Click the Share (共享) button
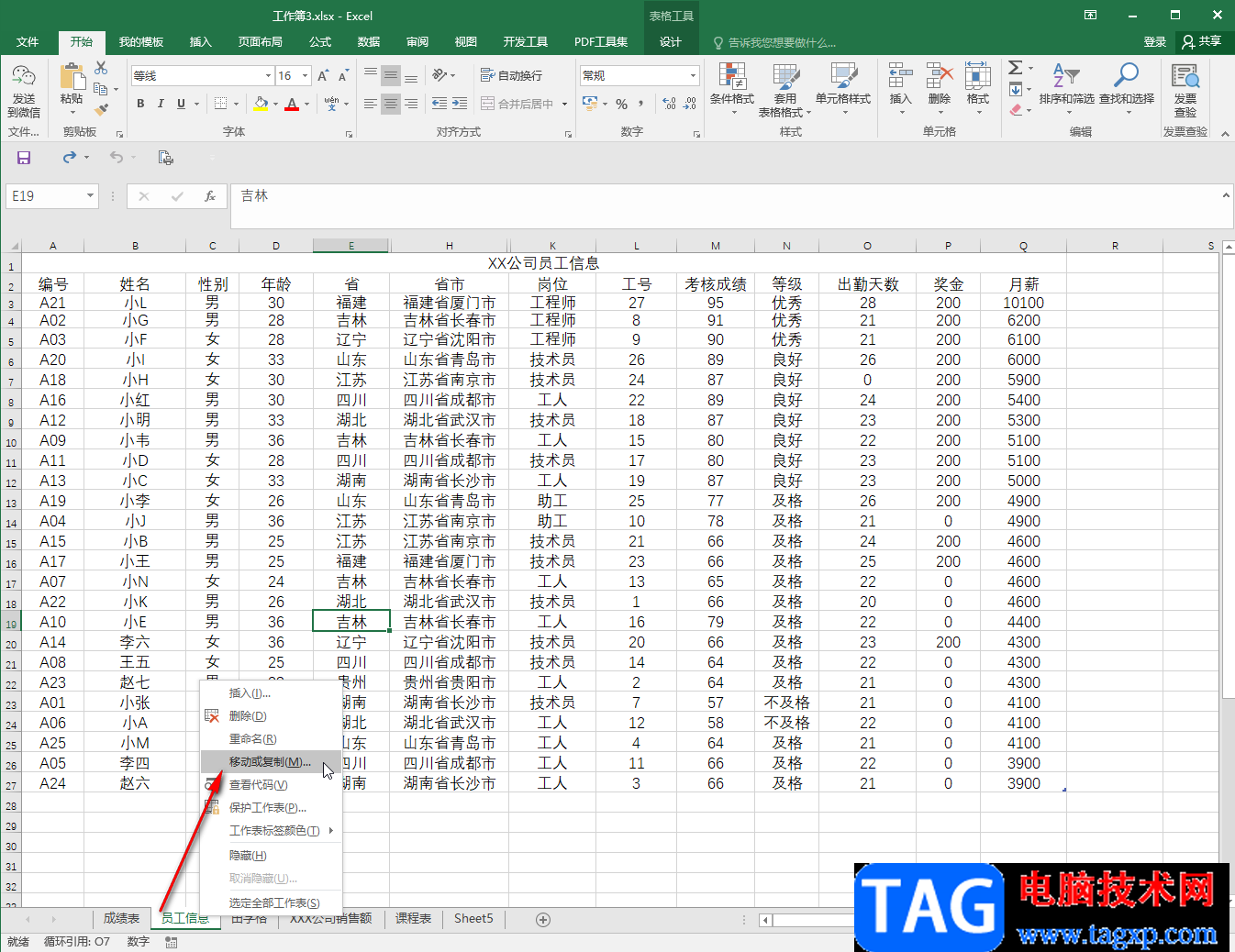1235x952 pixels. coord(1202,41)
